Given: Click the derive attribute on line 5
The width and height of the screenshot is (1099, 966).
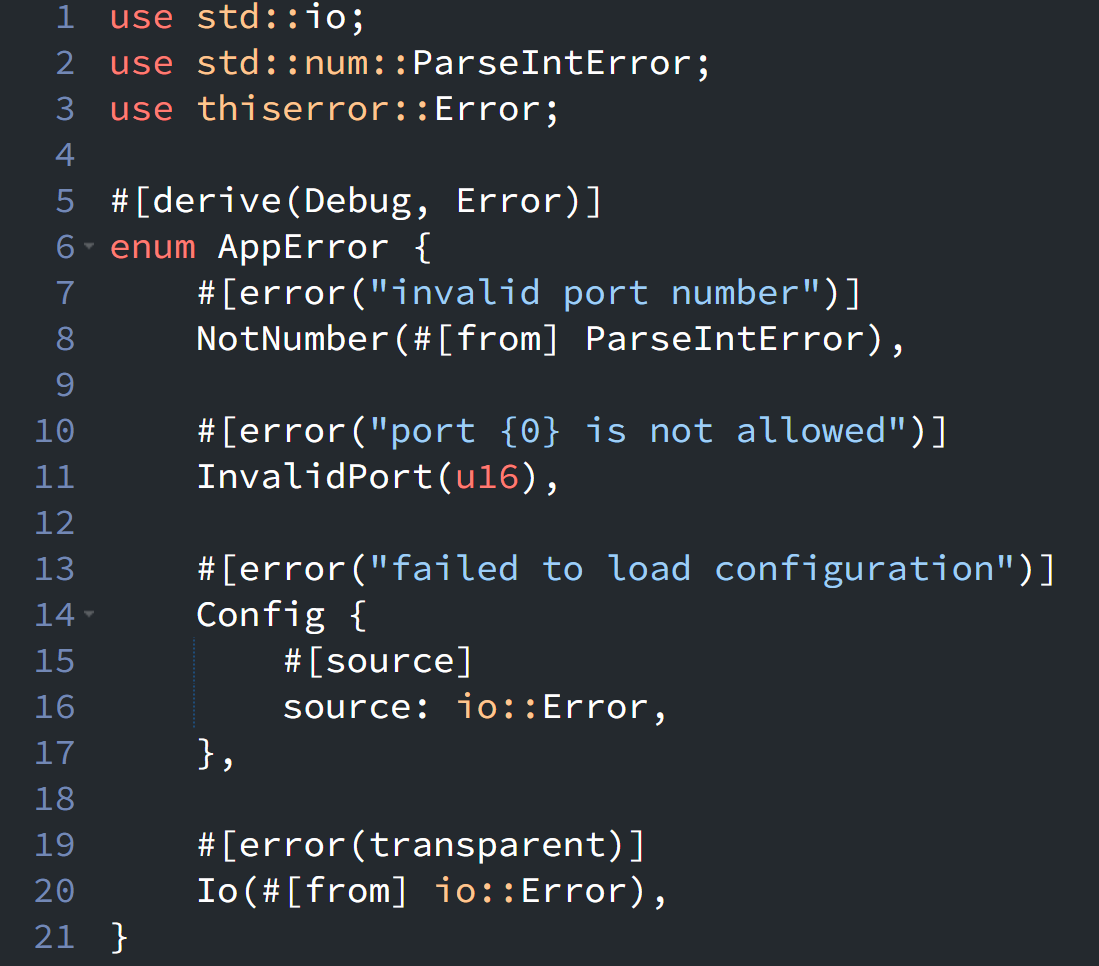Looking at the screenshot, I should pos(356,201).
